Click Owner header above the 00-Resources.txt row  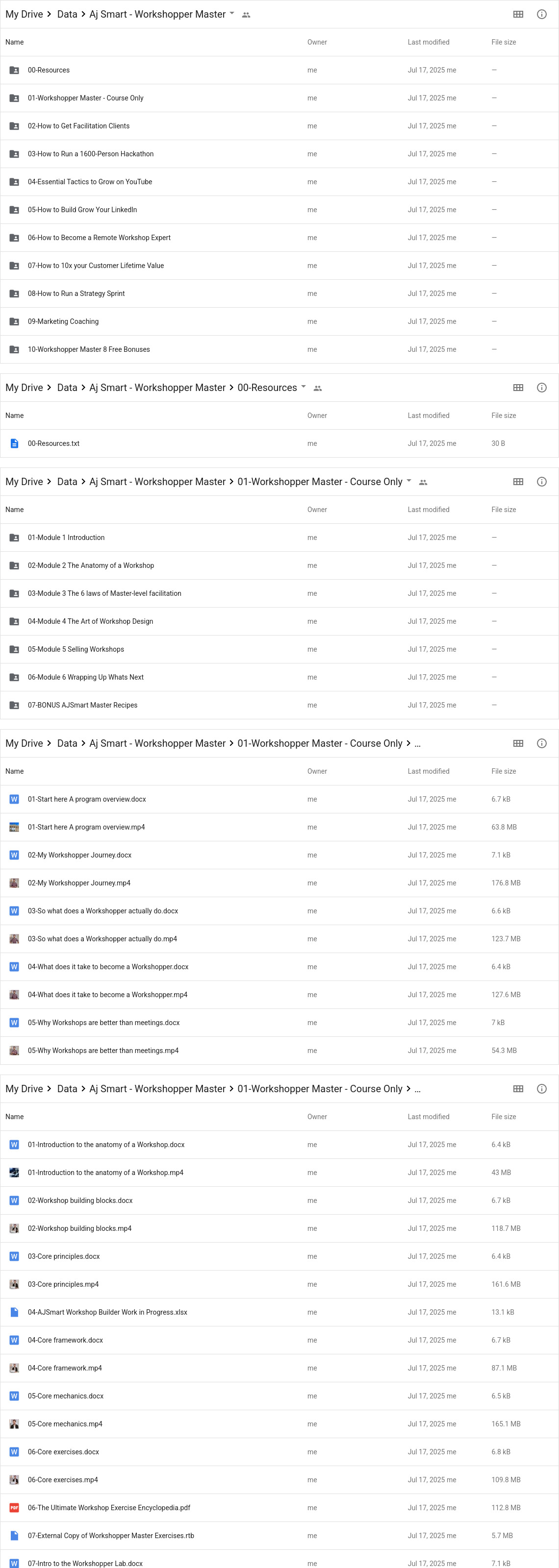[x=317, y=416]
